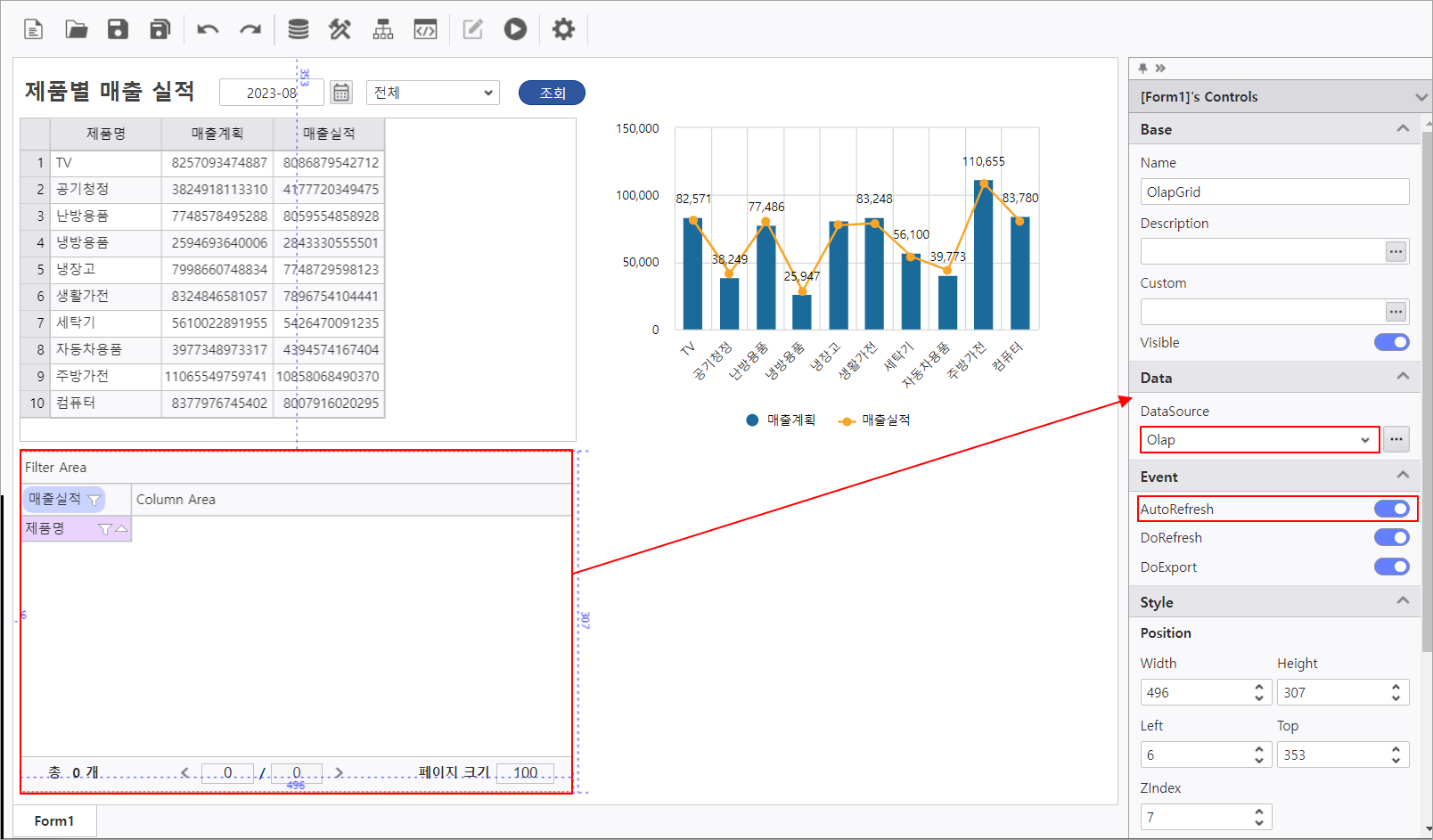Click the Left stepper arrows
This screenshot has height=840, width=1433.
tap(1259, 754)
